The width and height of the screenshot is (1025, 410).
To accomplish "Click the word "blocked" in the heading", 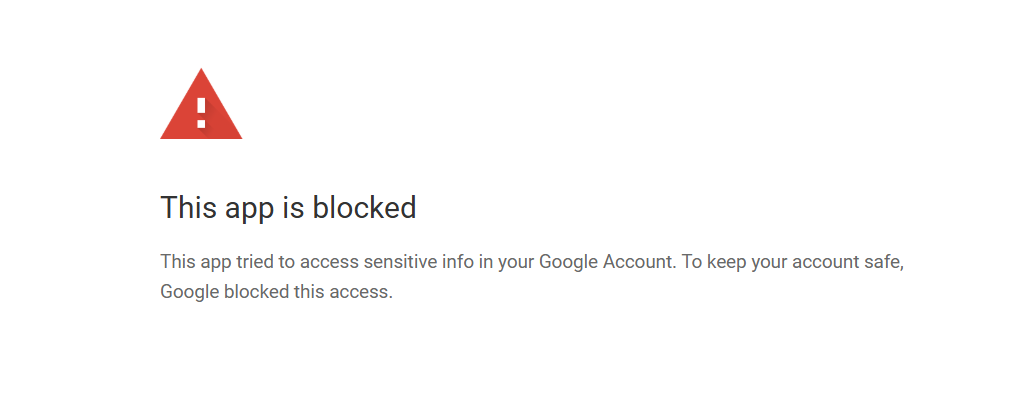I will [x=364, y=208].
